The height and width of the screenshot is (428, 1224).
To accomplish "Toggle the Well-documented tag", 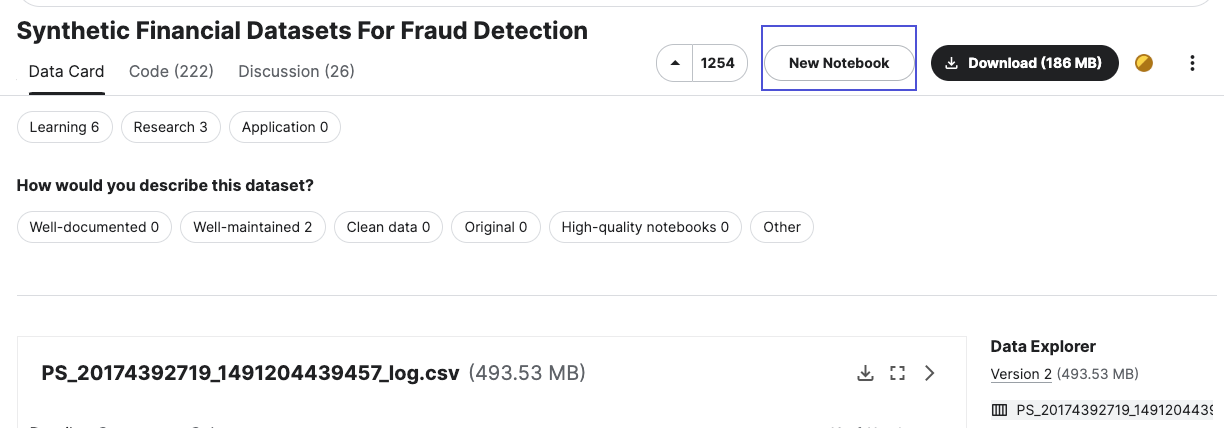I will (94, 227).
